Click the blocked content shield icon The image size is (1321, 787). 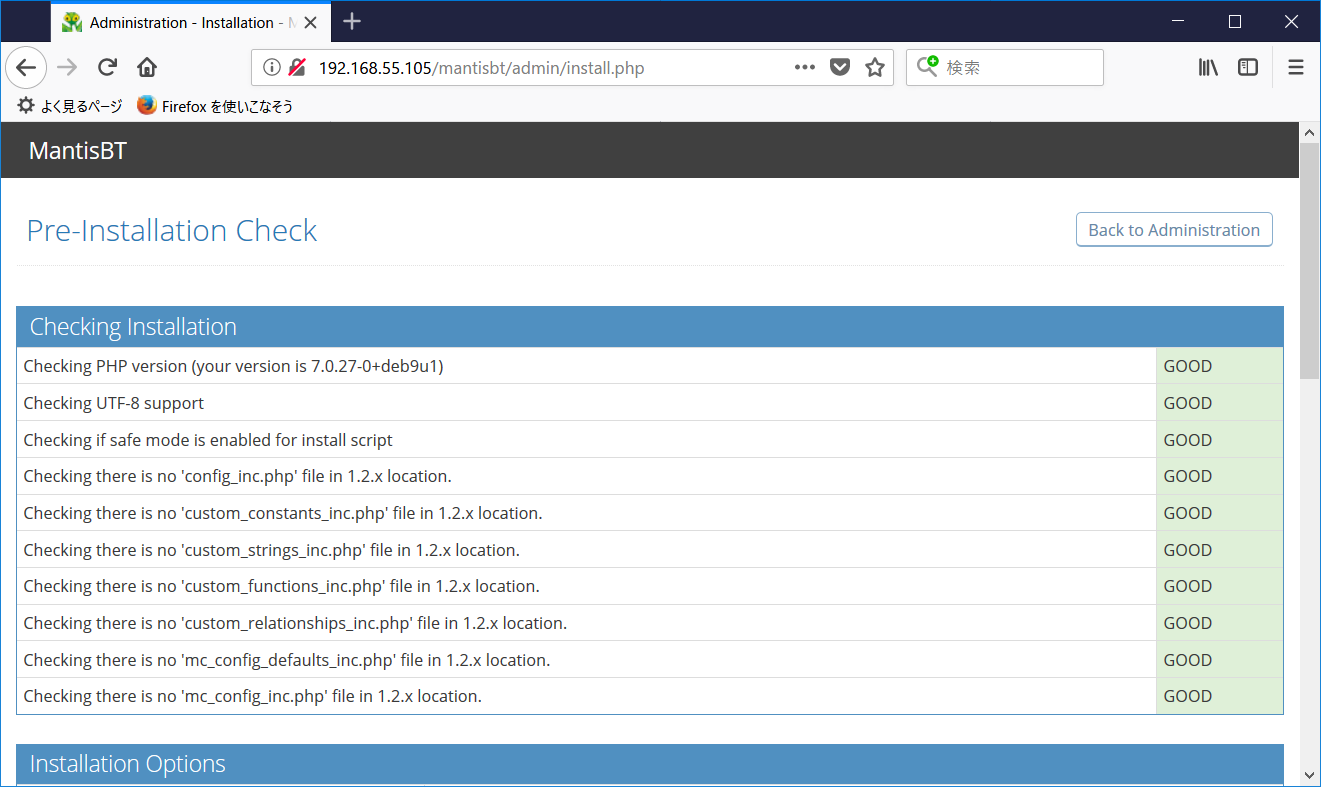coord(295,68)
